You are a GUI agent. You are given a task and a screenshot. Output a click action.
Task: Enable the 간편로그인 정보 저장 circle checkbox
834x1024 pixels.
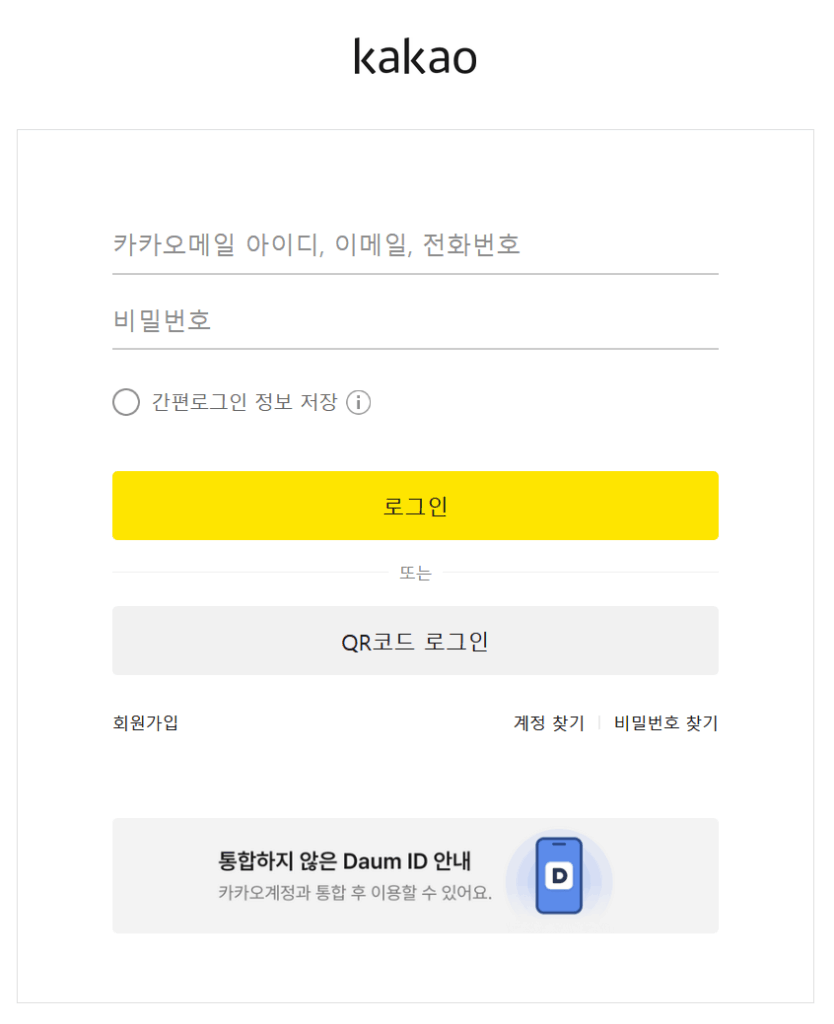click(126, 403)
